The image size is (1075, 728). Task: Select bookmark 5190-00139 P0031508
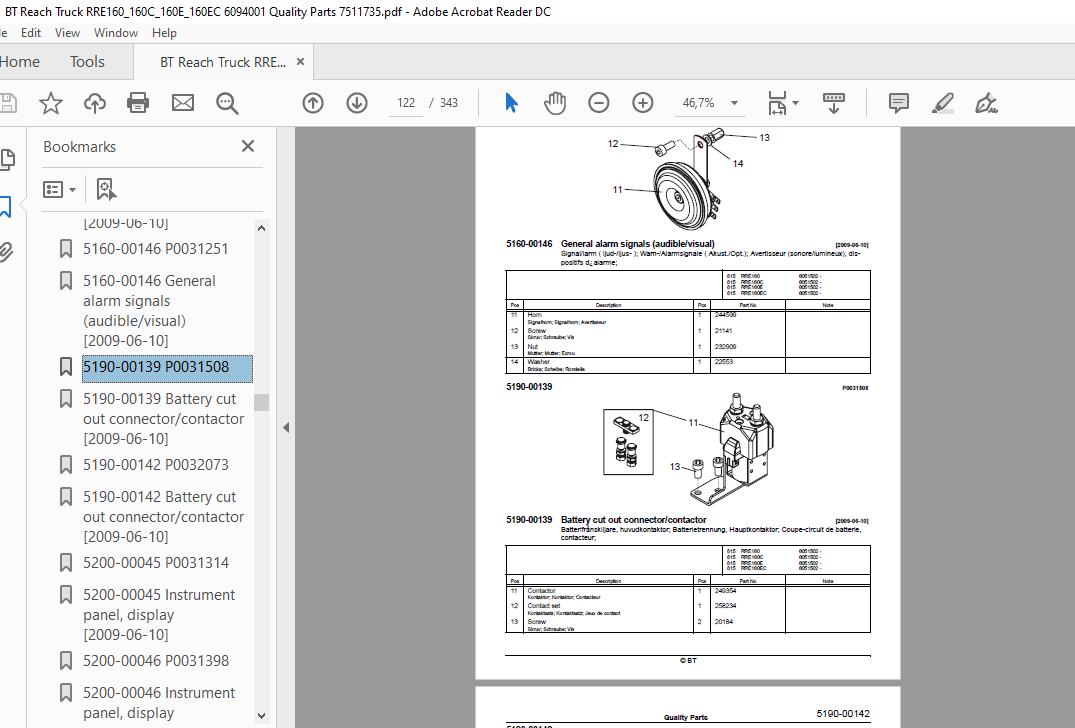[x=167, y=367]
